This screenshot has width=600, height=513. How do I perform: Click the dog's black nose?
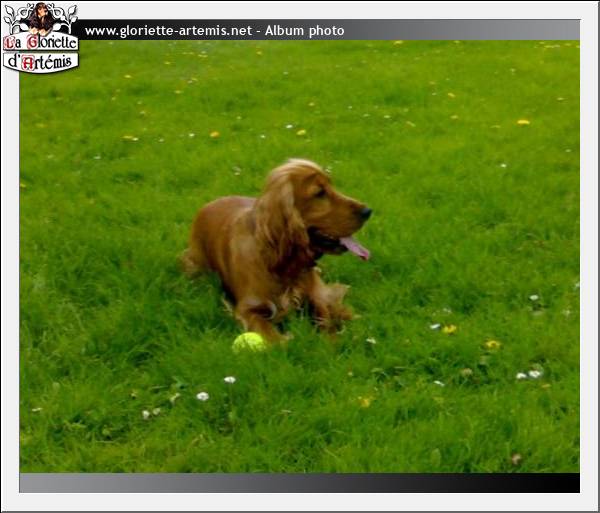(x=366, y=212)
